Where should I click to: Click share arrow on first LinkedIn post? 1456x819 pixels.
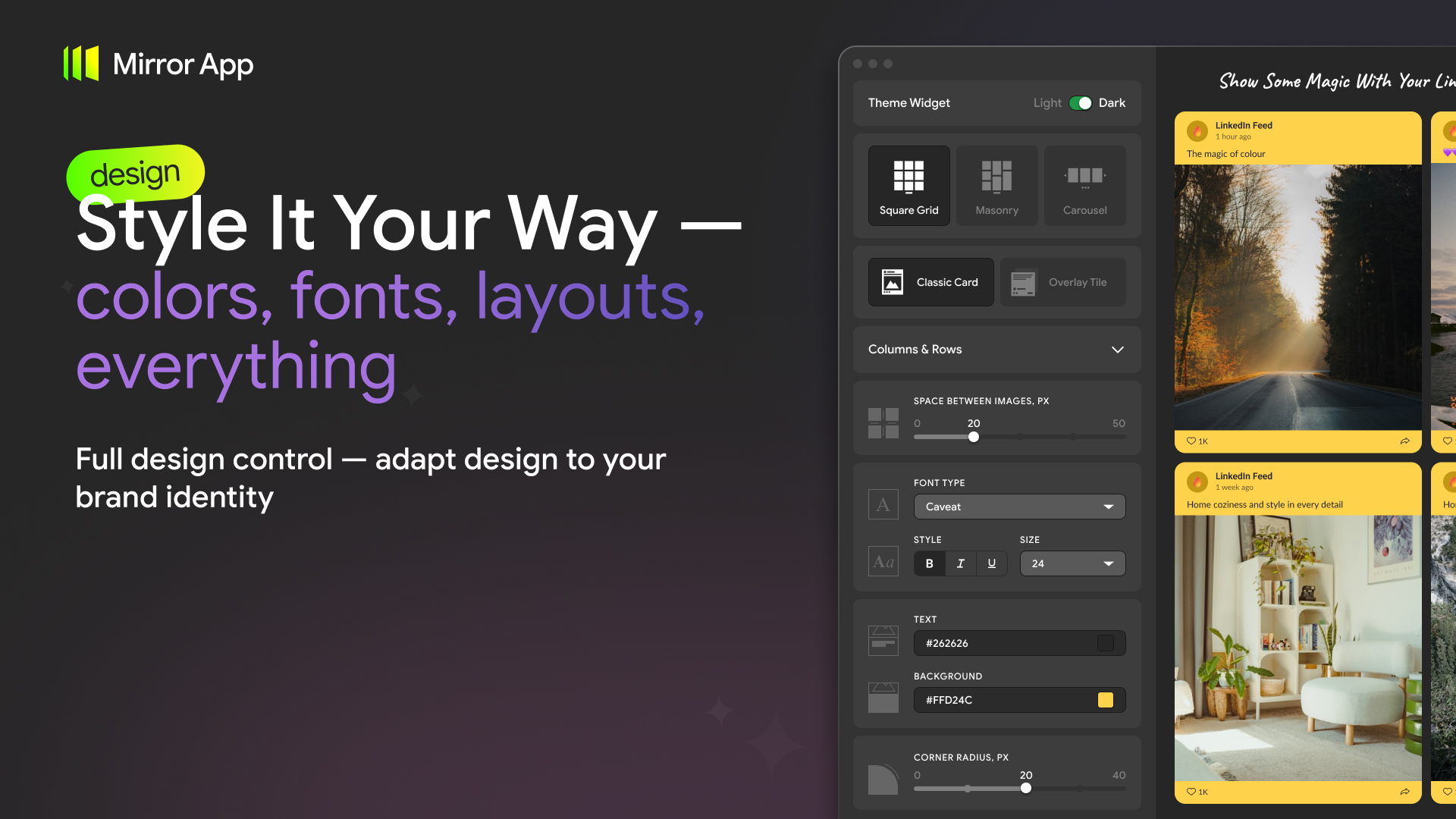click(x=1404, y=441)
